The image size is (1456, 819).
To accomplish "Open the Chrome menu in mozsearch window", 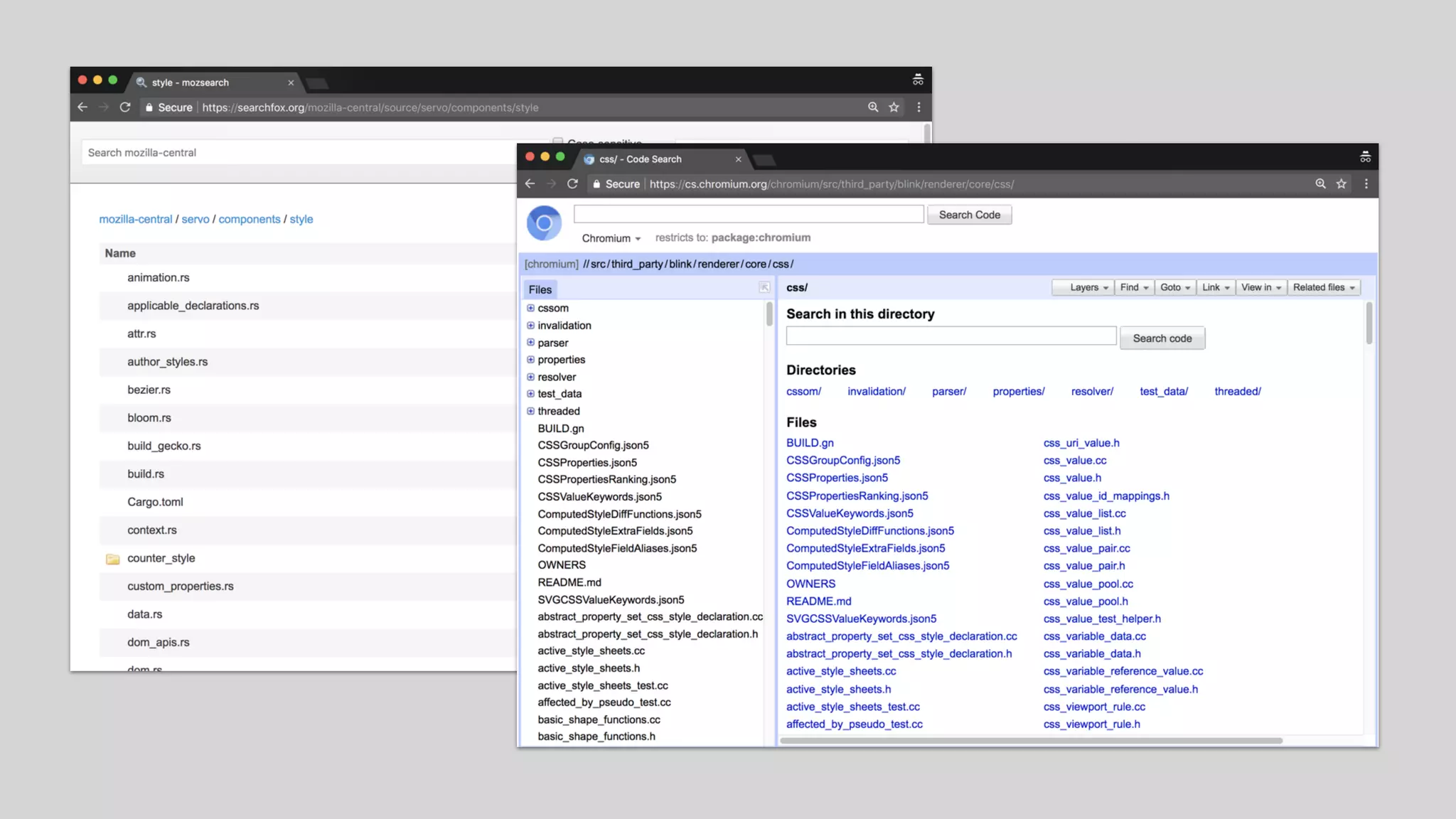I will pyautogui.click(x=919, y=107).
